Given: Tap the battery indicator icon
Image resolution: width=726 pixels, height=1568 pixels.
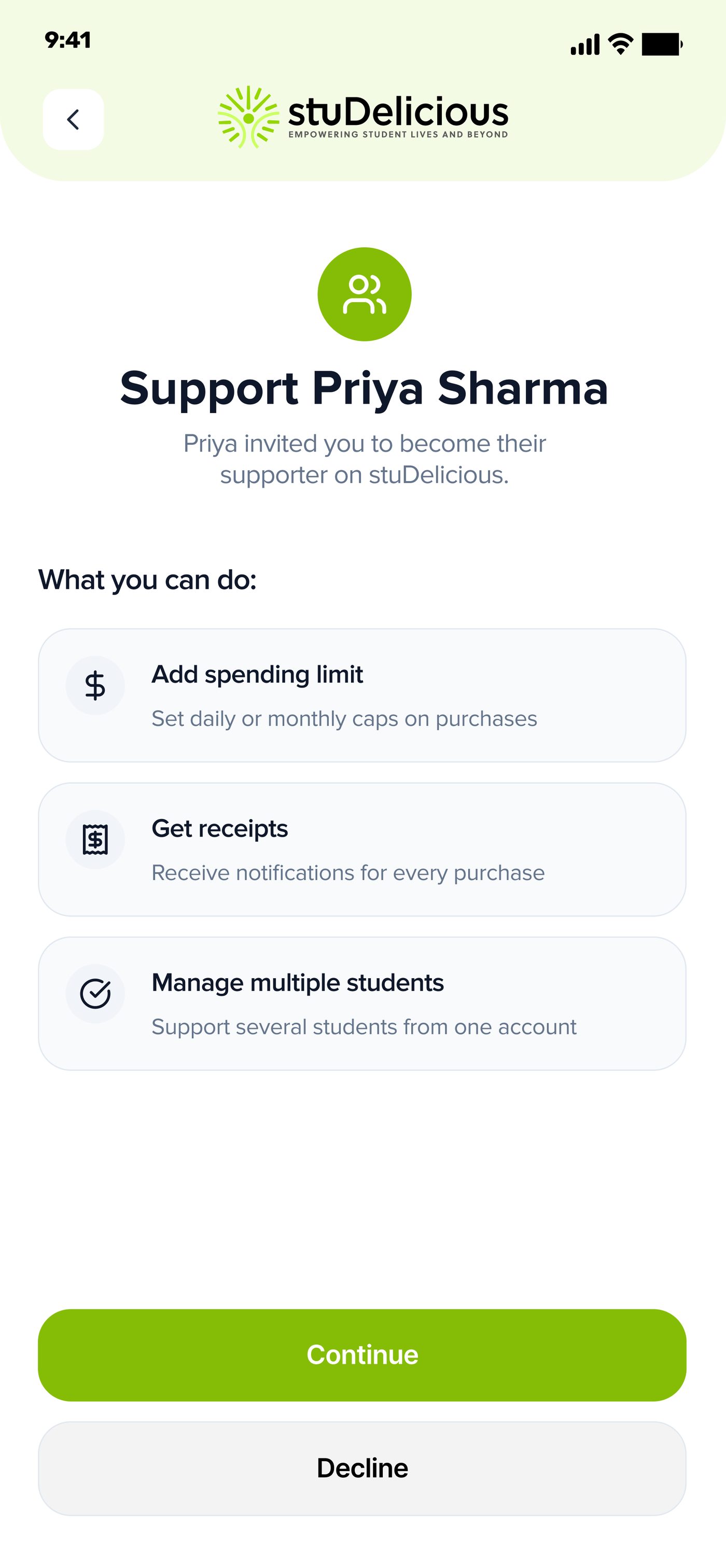Looking at the screenshot, I should [662, 45].
